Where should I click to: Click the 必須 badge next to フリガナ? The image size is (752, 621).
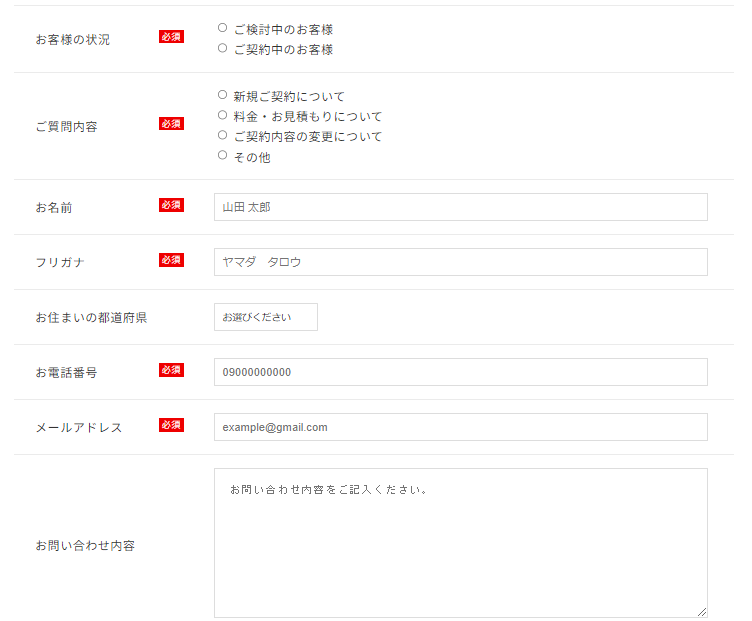coord(171,260)
